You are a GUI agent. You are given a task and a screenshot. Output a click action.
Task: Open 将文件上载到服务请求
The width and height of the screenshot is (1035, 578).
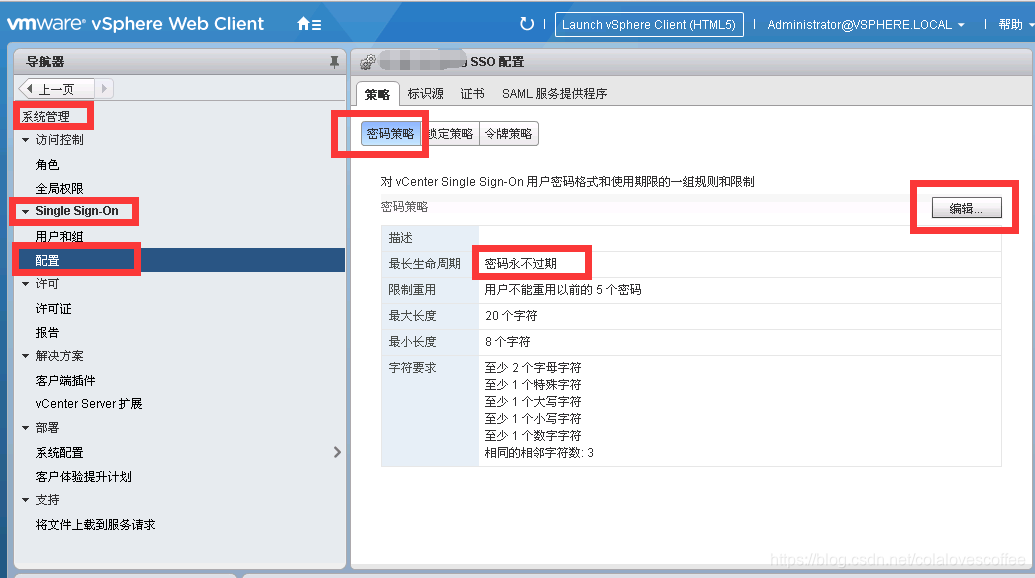[x=96, y=525]
